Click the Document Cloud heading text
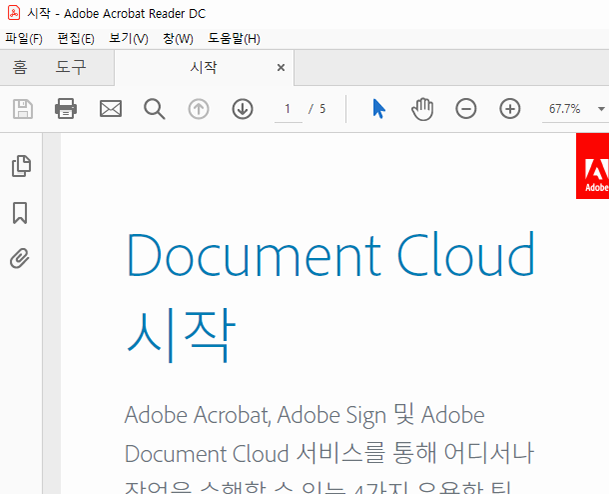 [331, 254]
